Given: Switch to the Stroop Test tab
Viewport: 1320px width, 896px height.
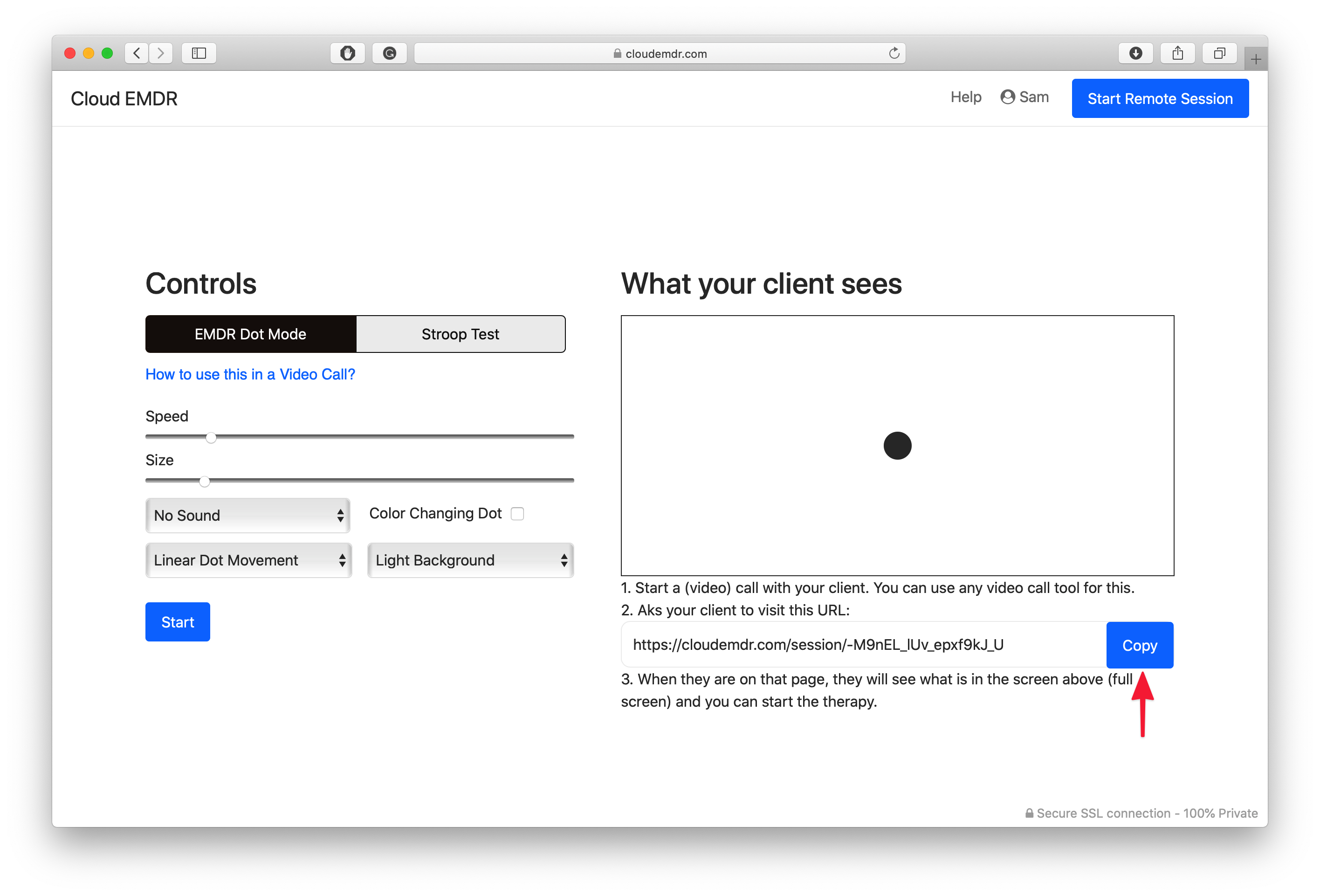Looking at the screenshot, I should (x=460, y=334).
